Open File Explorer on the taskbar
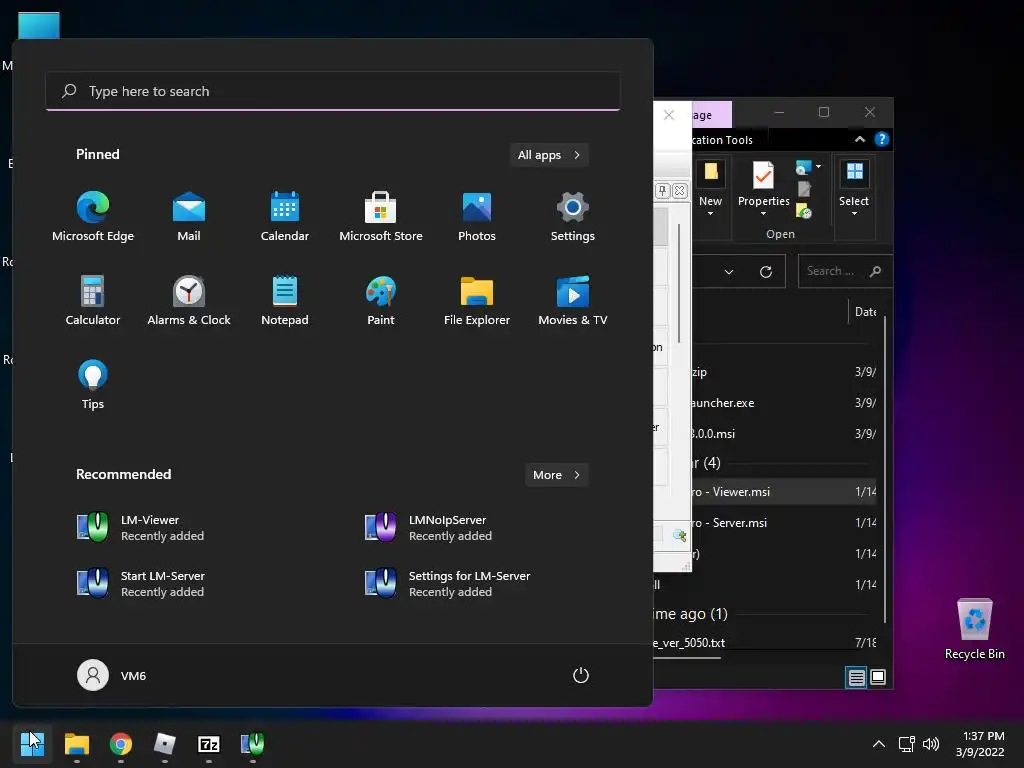This screenshot has height=768, width=1024. click(x=76, y=744)
